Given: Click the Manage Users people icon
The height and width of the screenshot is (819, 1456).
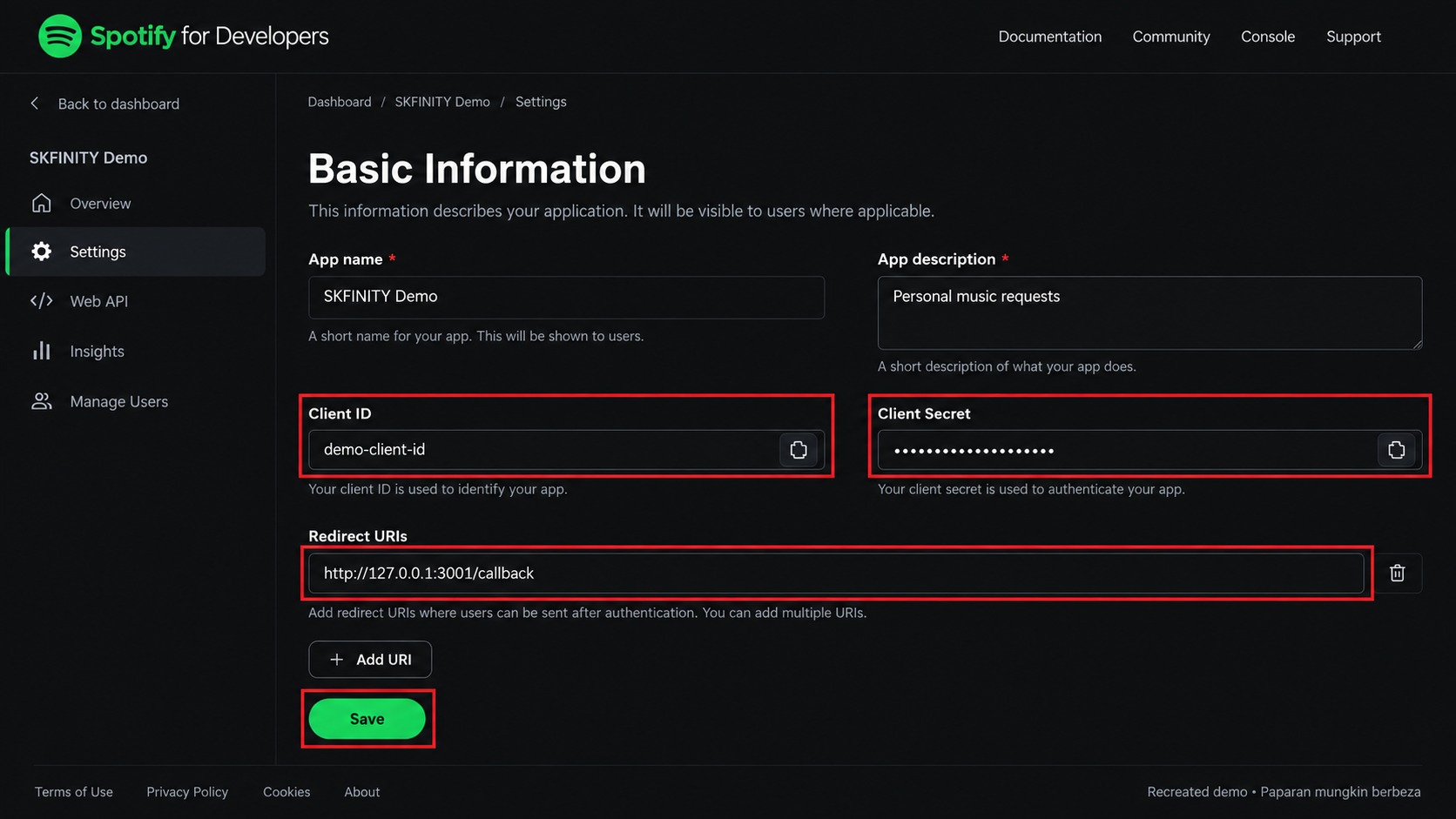Looking at the screenshot, I should coord(42,401).
